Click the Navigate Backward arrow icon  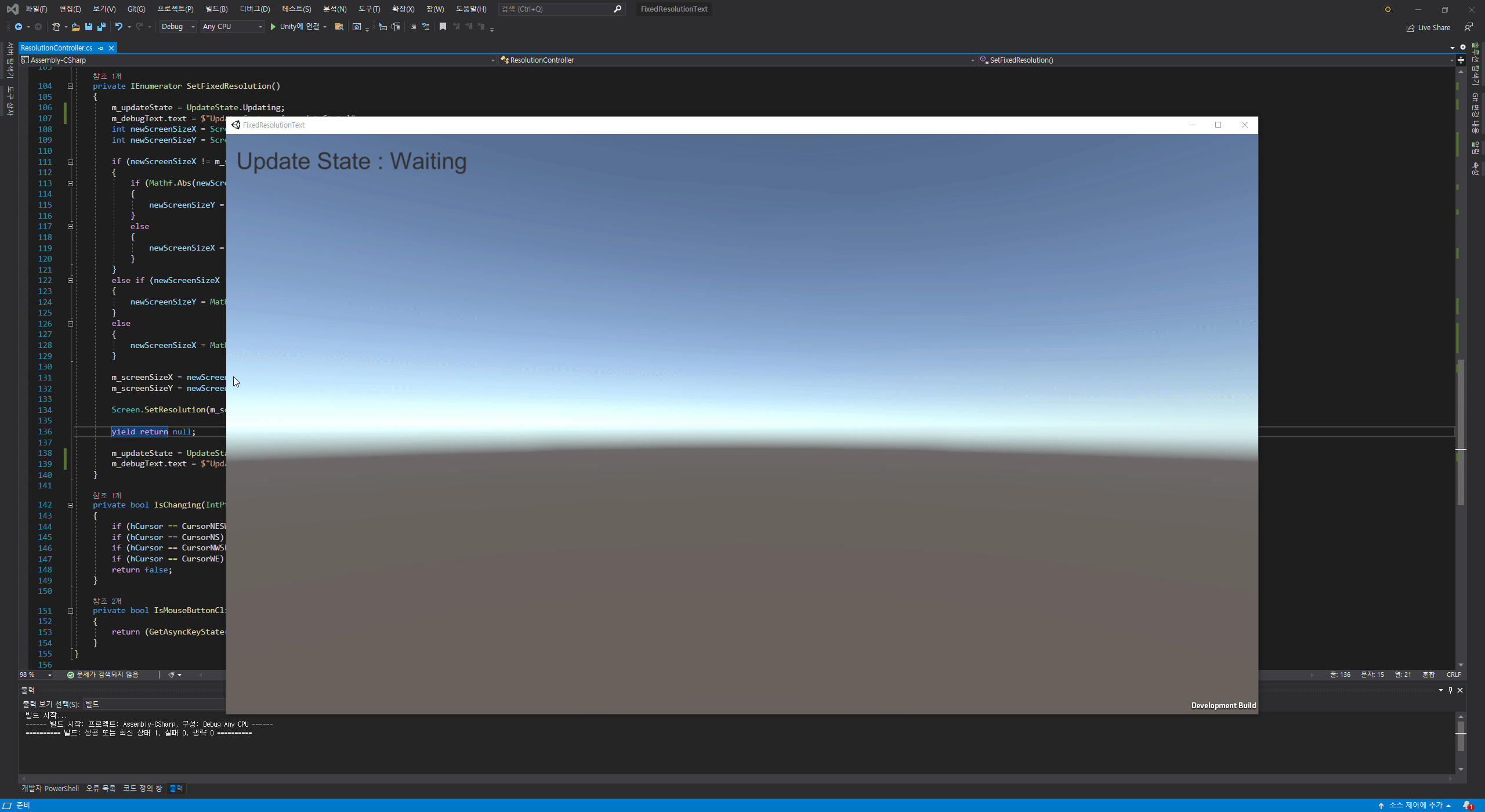coord(19,27)
